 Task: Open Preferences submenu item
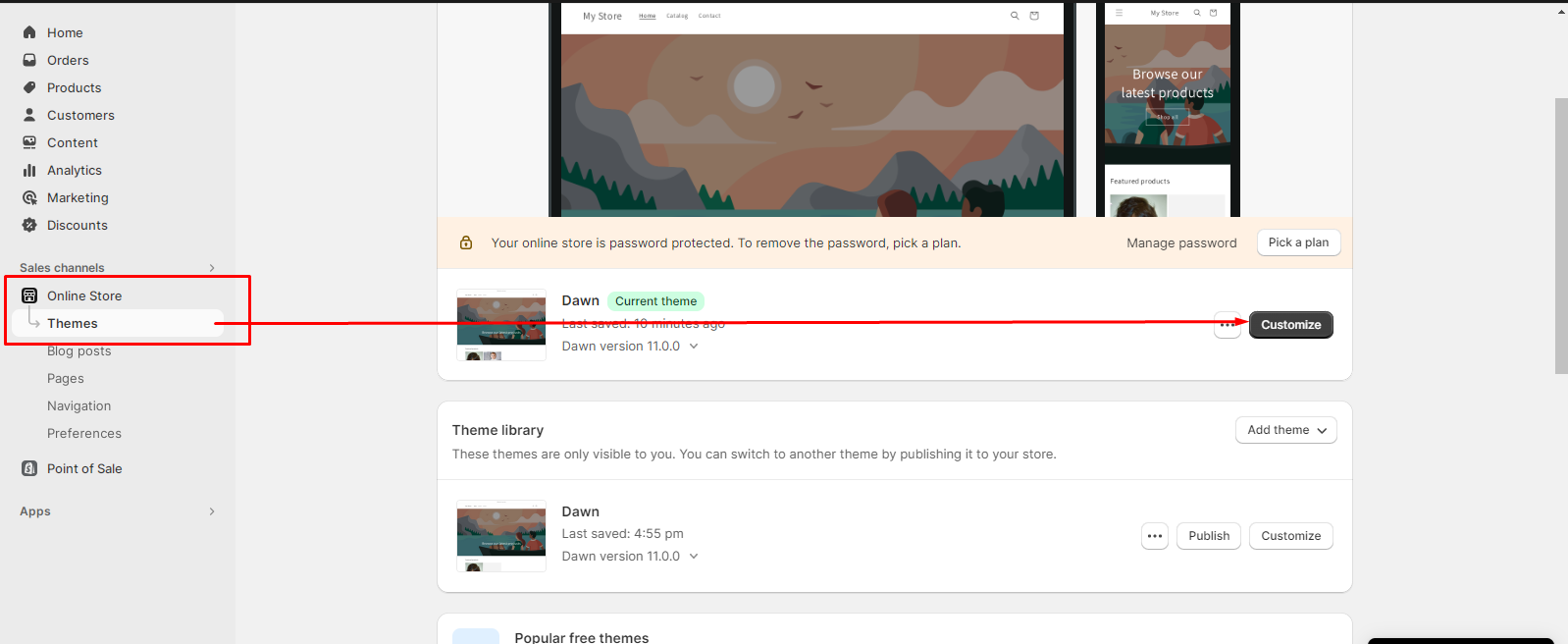click(84, 433)
